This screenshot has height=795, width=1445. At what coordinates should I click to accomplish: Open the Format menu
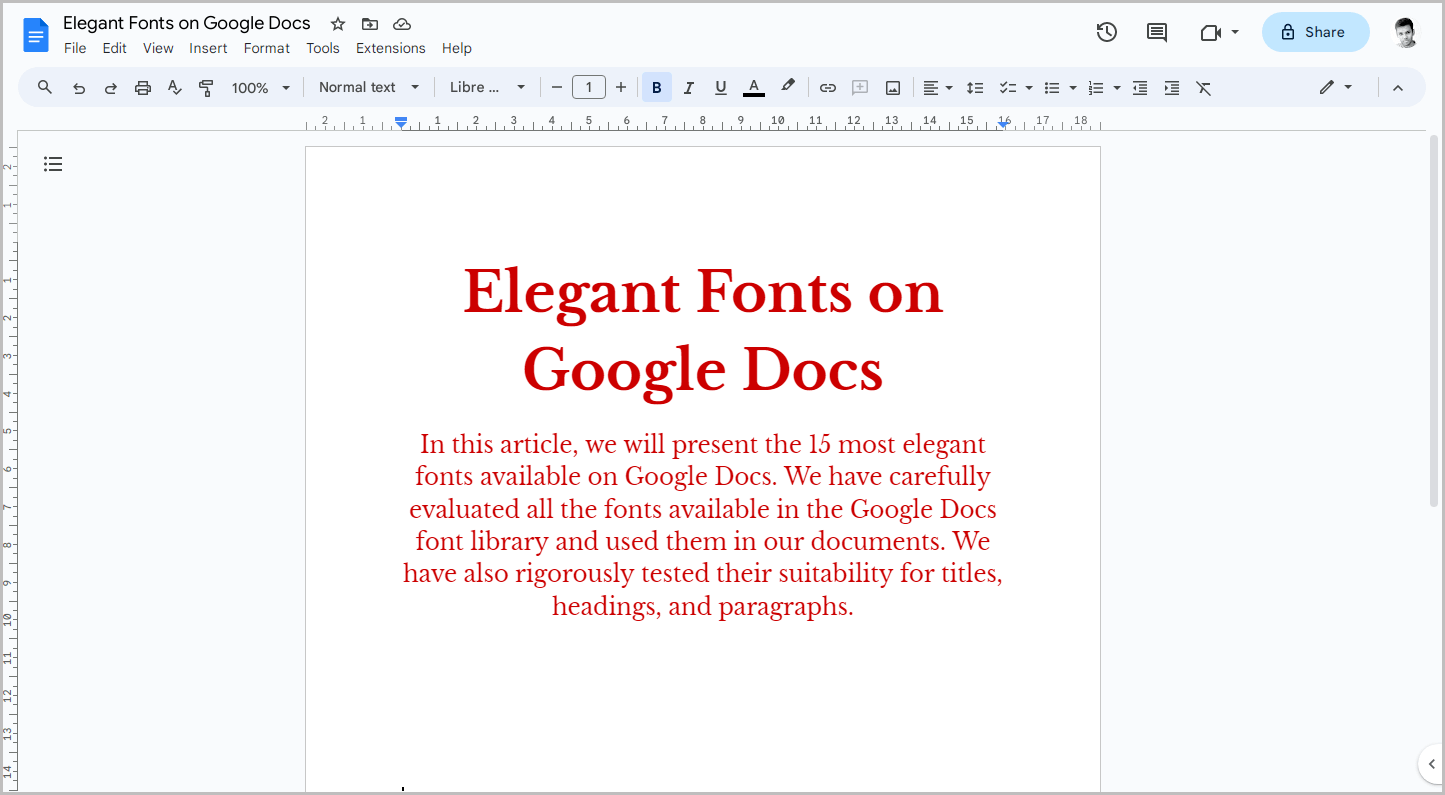tap(266, 47)
